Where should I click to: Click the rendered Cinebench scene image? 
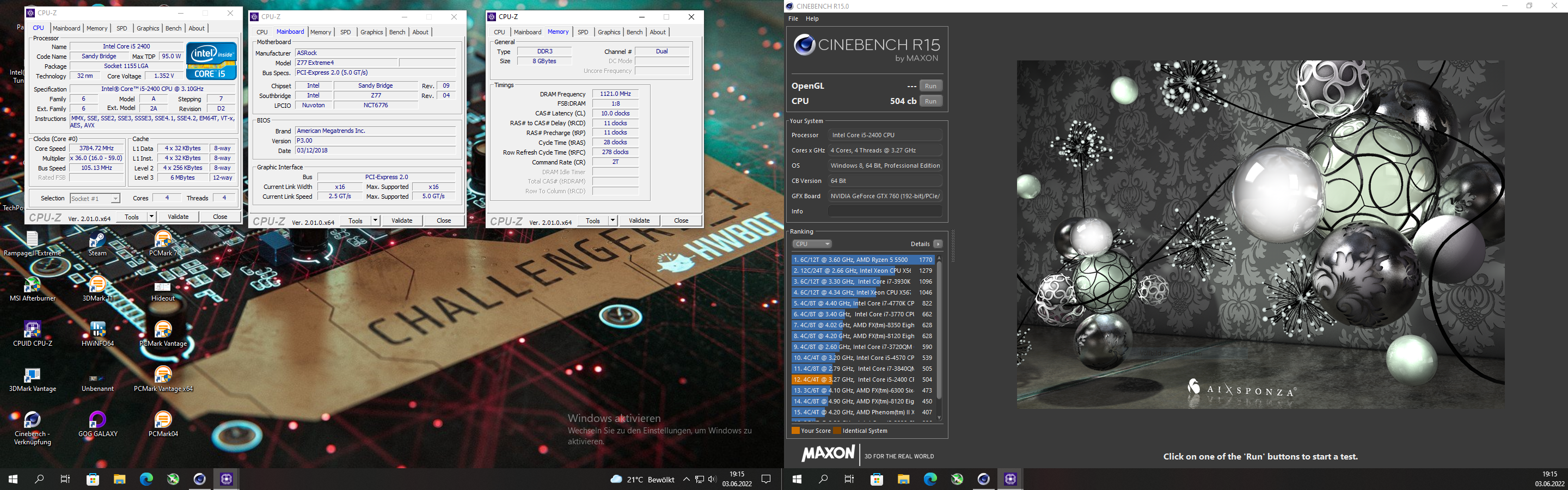click(1260, 234)
